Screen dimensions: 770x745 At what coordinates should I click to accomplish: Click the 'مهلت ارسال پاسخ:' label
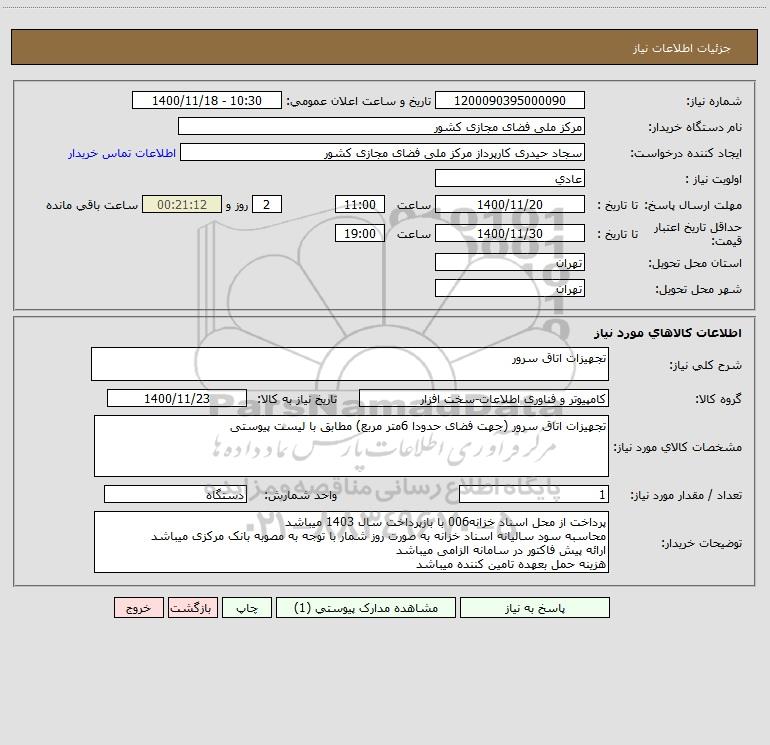[692, 205]
